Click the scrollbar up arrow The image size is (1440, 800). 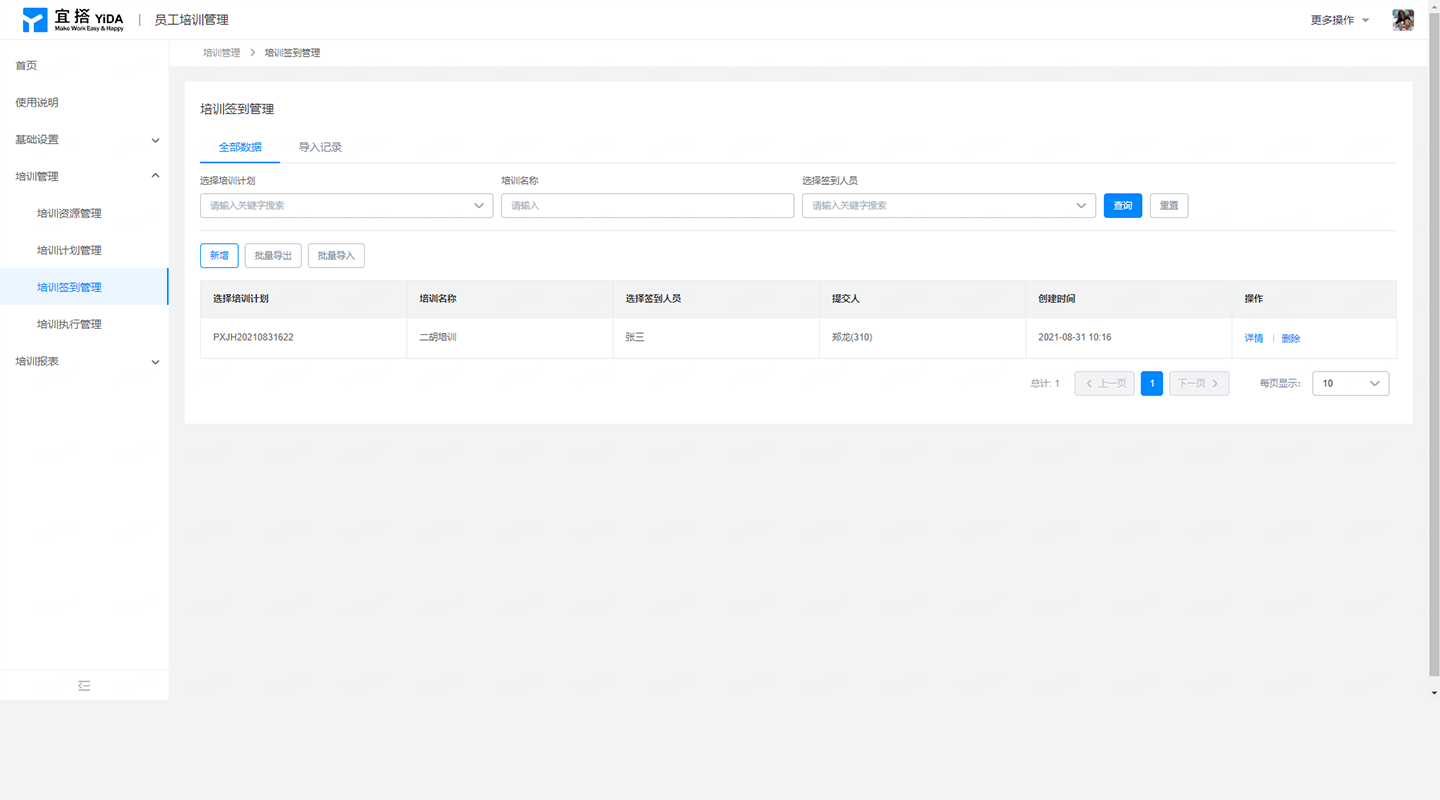(x=1434, y=5)
